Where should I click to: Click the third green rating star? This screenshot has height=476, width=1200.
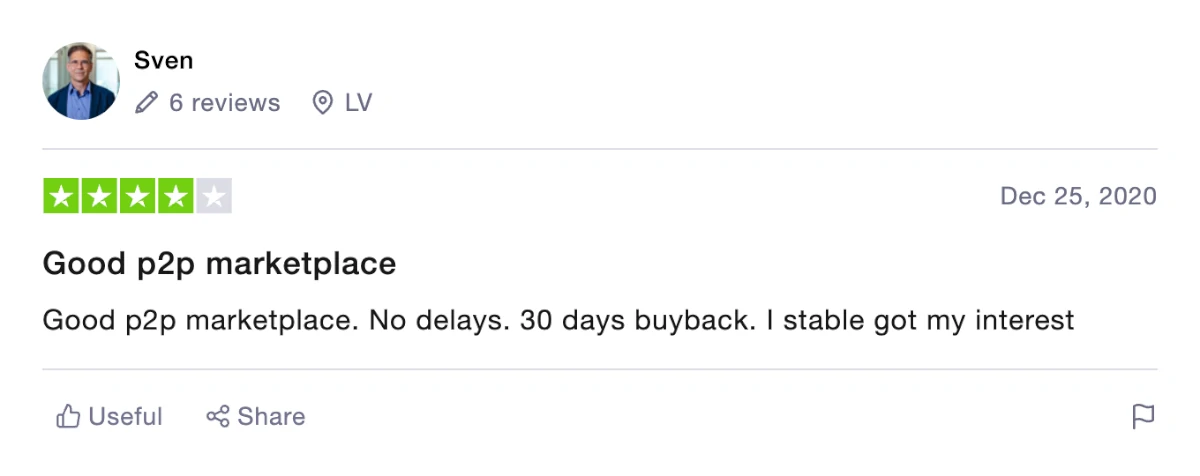[x=137, y=196]
